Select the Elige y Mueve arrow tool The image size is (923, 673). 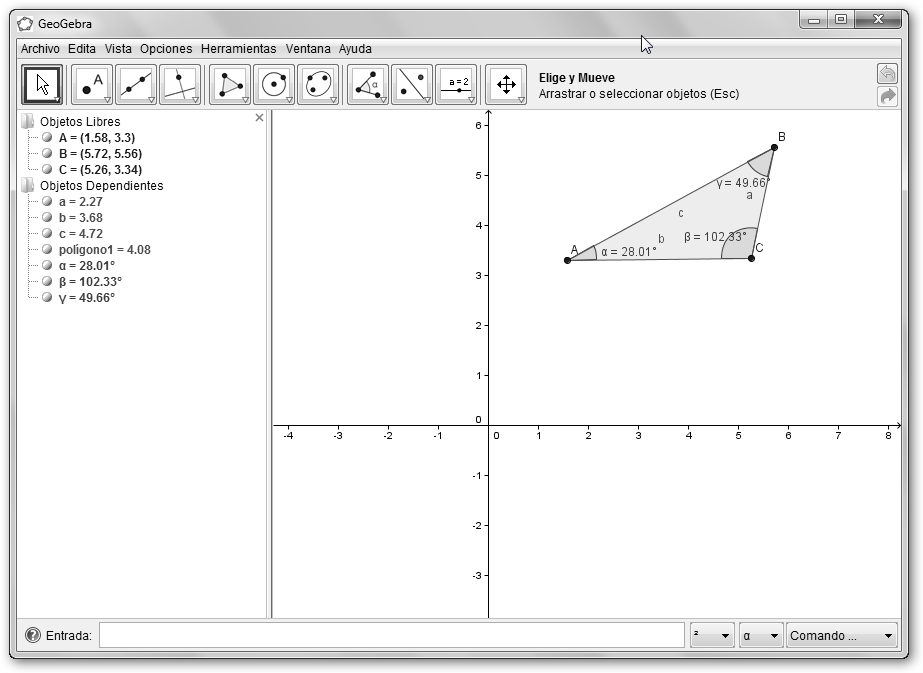[42, 85]
